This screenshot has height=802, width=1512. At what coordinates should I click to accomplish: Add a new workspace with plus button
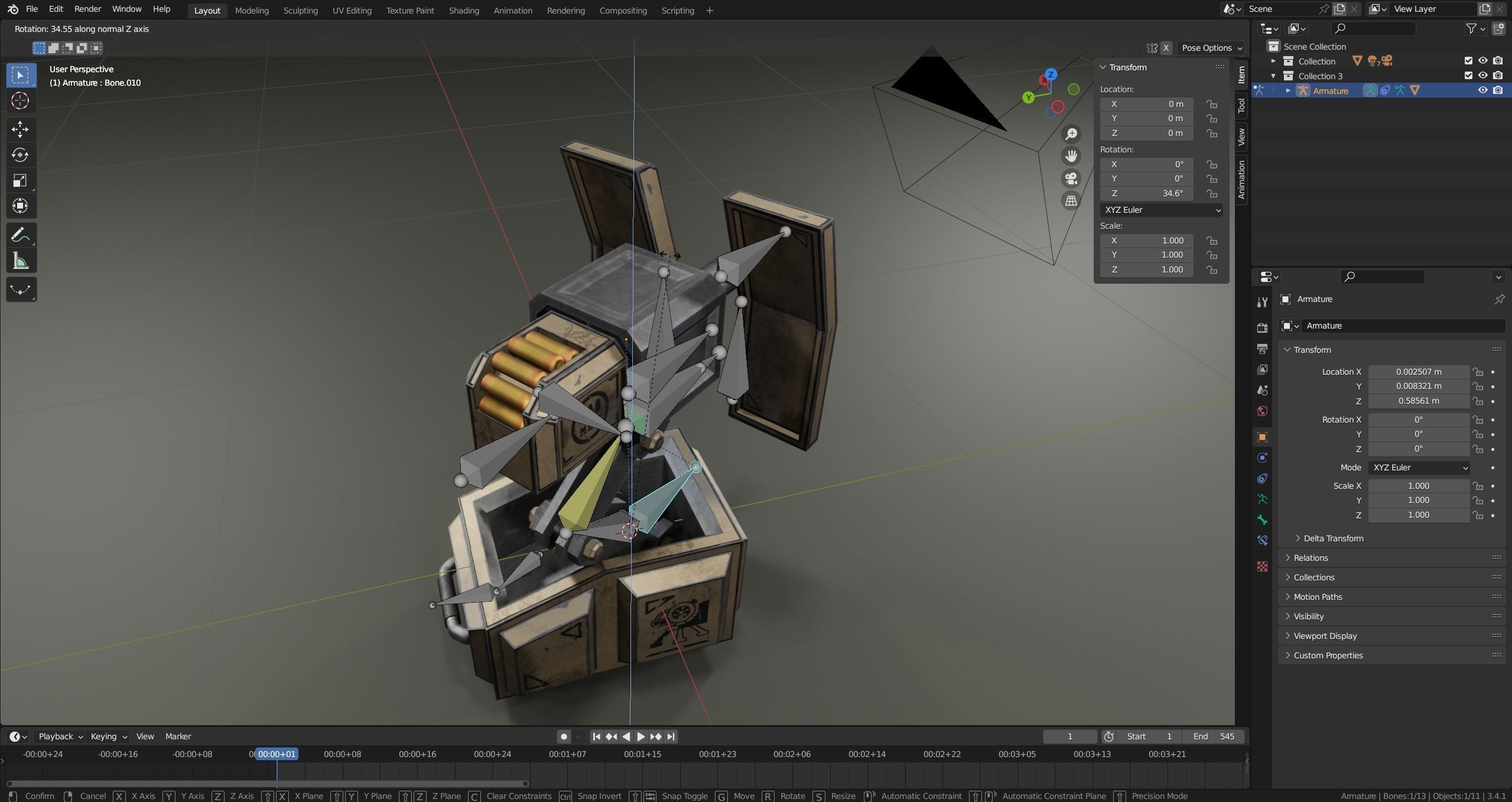(709, 11)
